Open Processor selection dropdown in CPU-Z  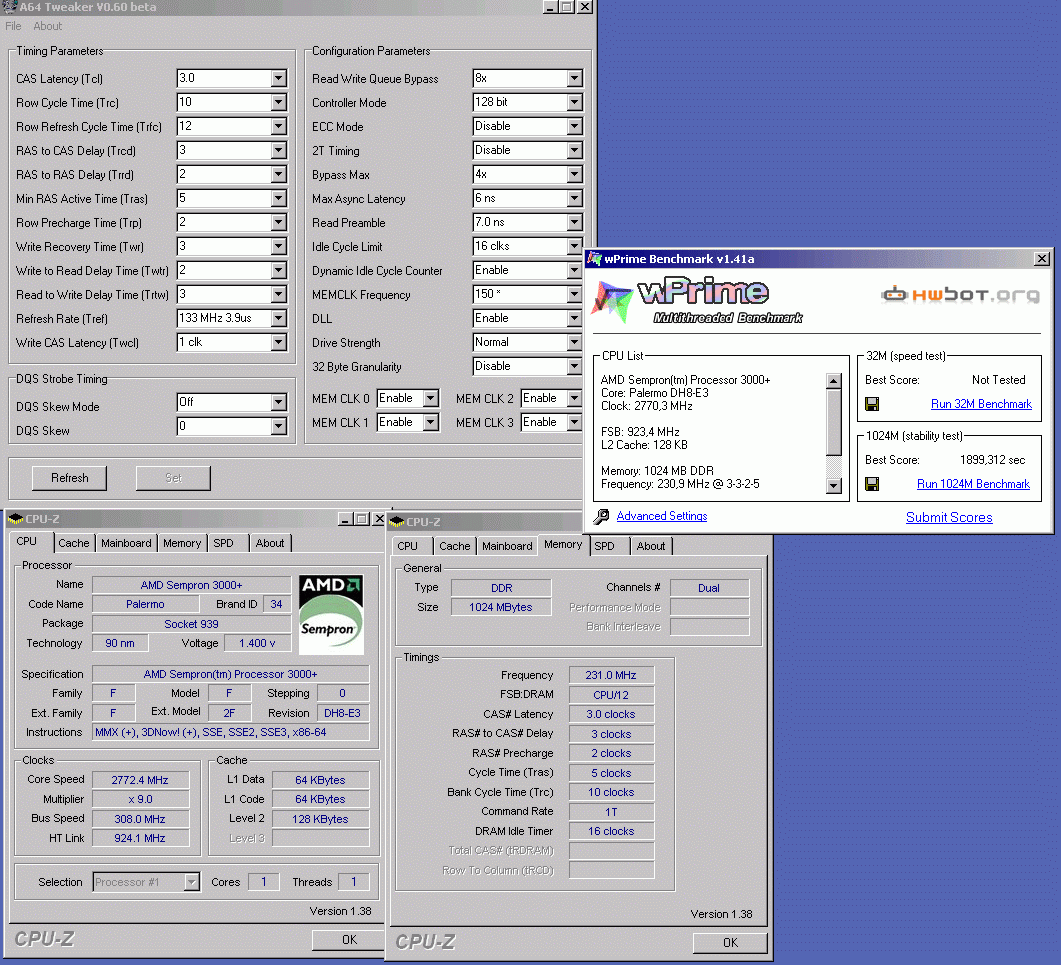click(x=192, y=882)
